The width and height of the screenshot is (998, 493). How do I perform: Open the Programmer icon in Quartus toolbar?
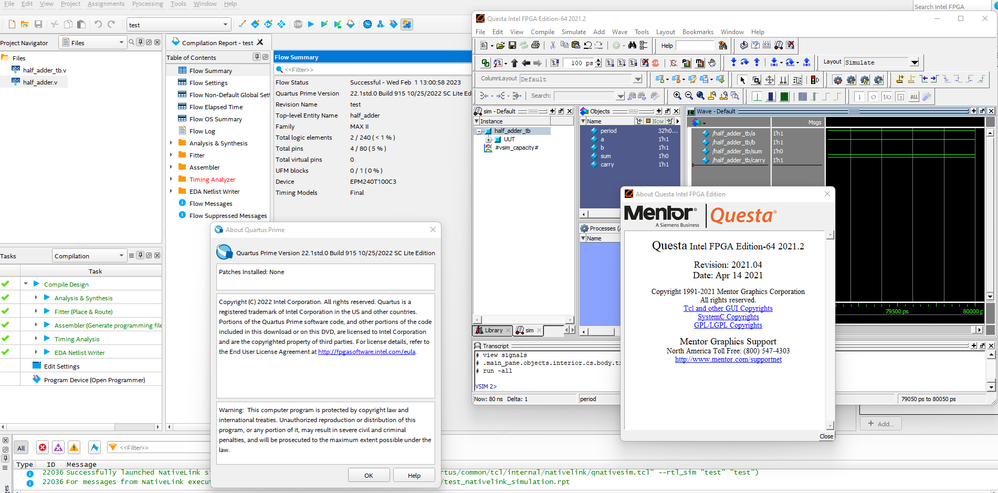(393, 24)
